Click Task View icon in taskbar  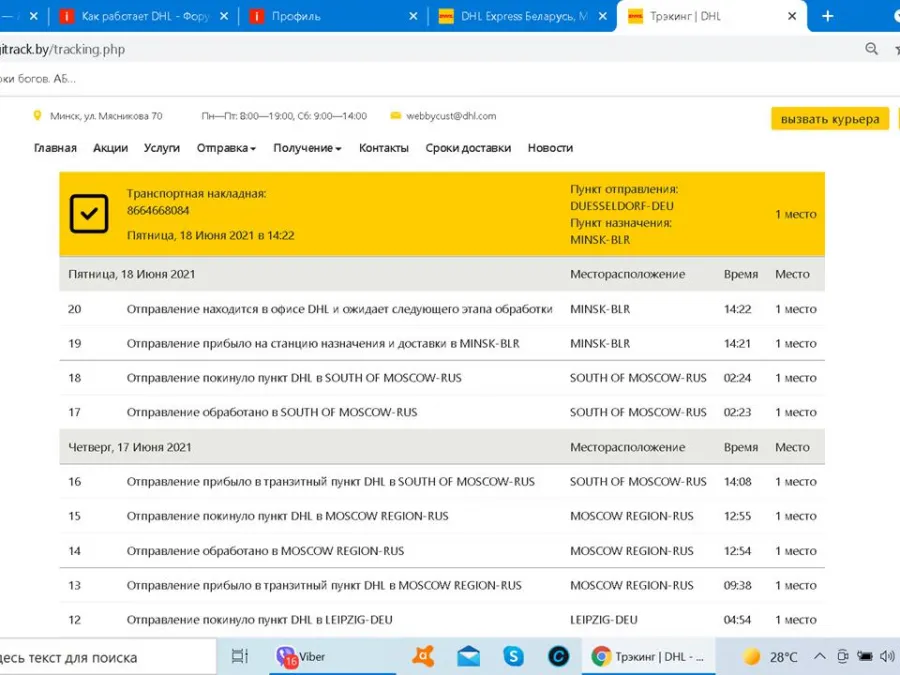[239, 656]
